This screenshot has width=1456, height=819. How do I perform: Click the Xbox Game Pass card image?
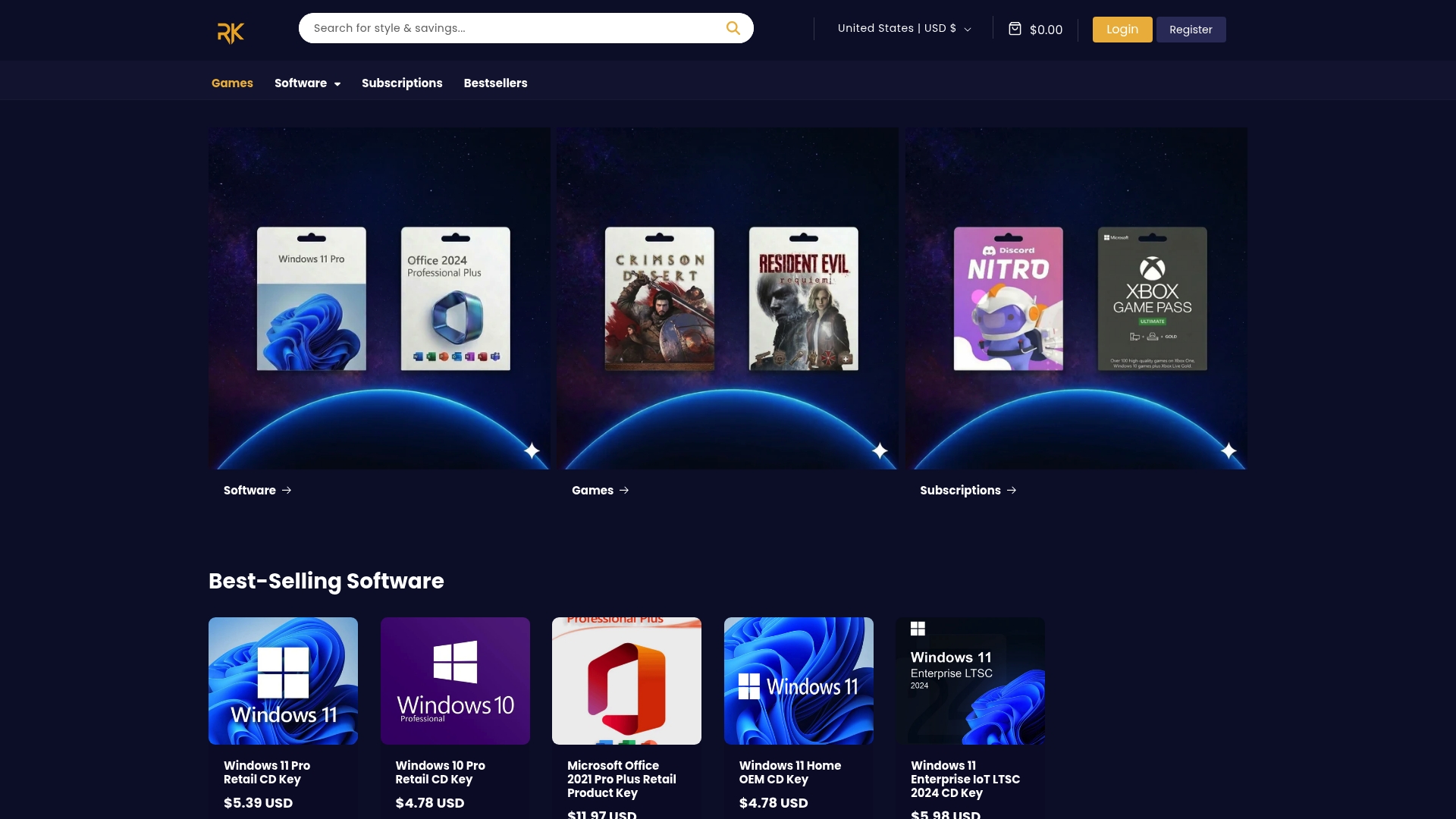(x=1152, y=298)
